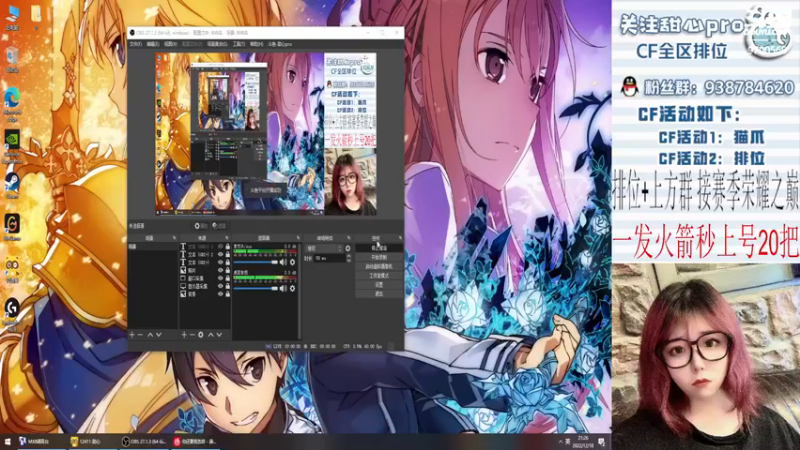The image size is (800, 450).
Task: Open the Recycle Bin desktop icon
Action: click(12, 59)
